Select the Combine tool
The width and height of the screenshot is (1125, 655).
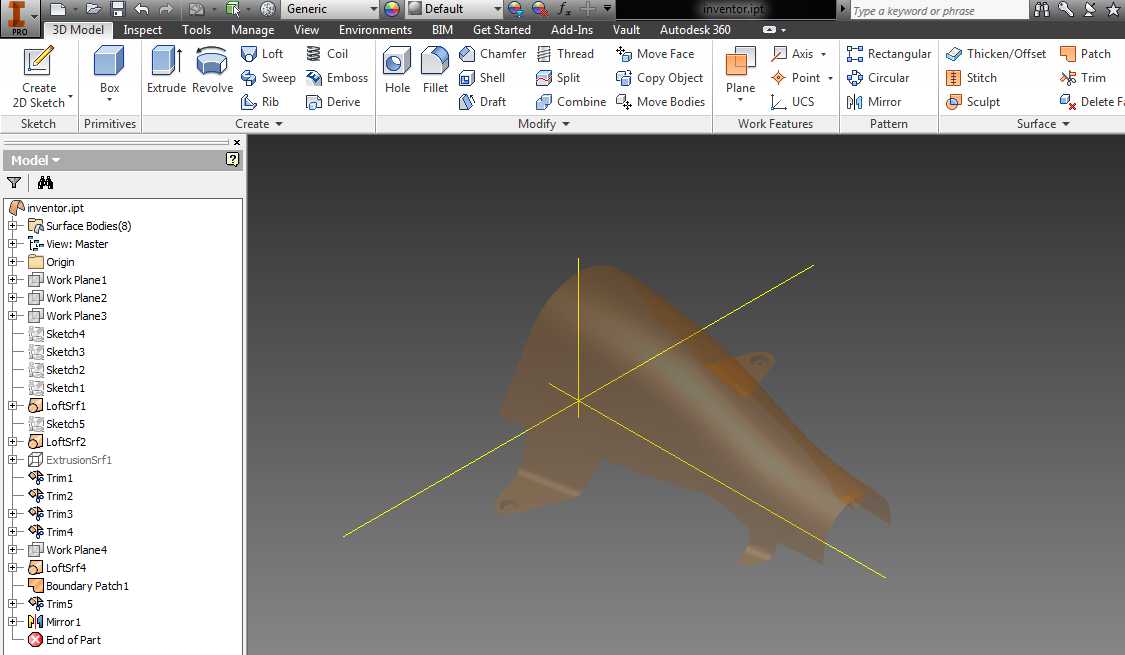571,102
